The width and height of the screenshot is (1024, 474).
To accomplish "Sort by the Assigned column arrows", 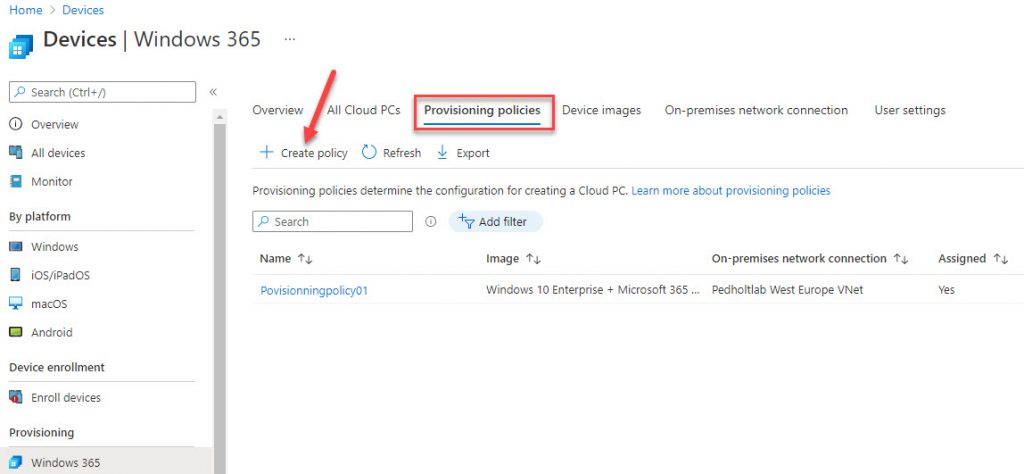I will 1000,259.
